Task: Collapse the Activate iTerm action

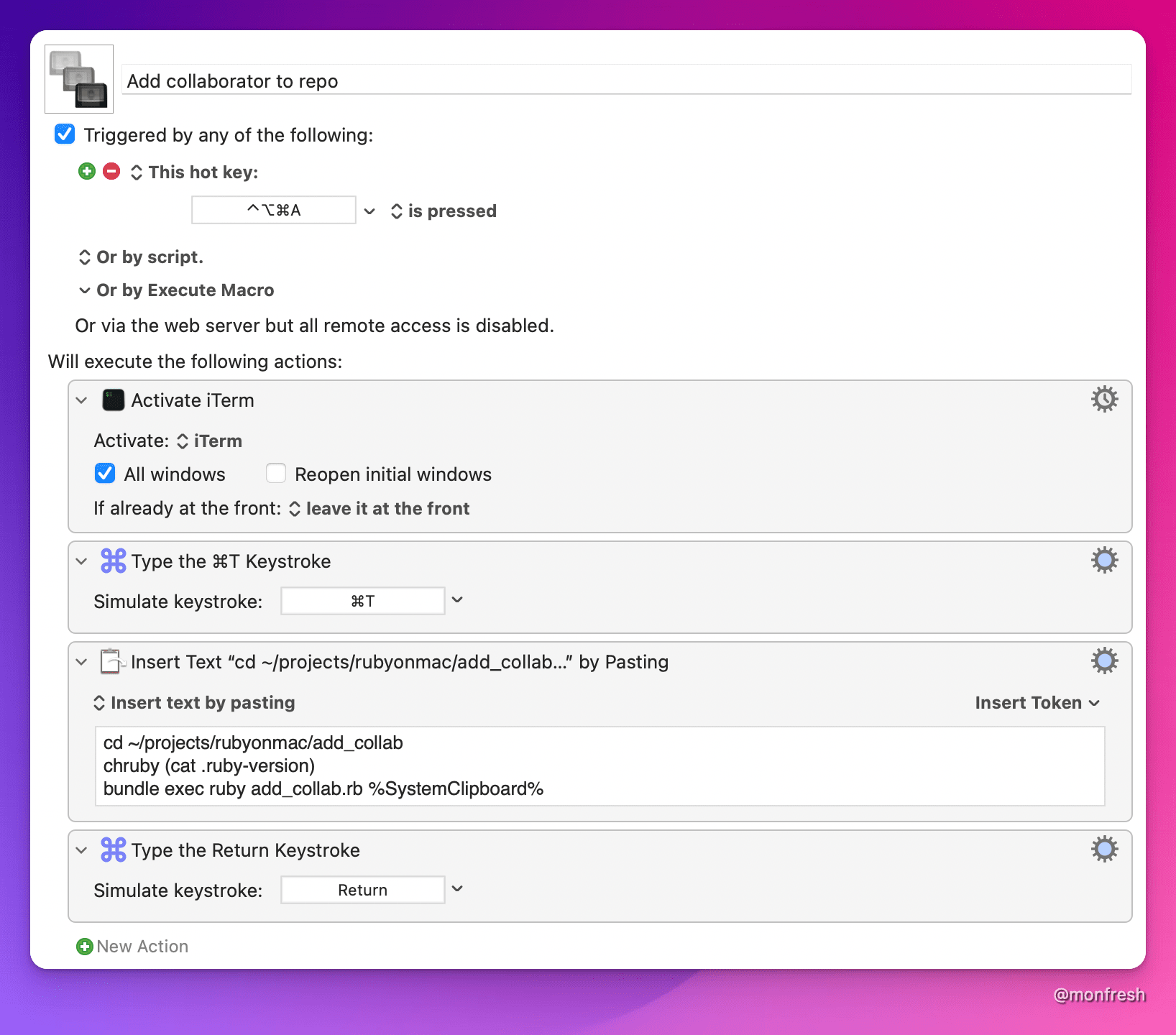Action: tap(82, 400)
